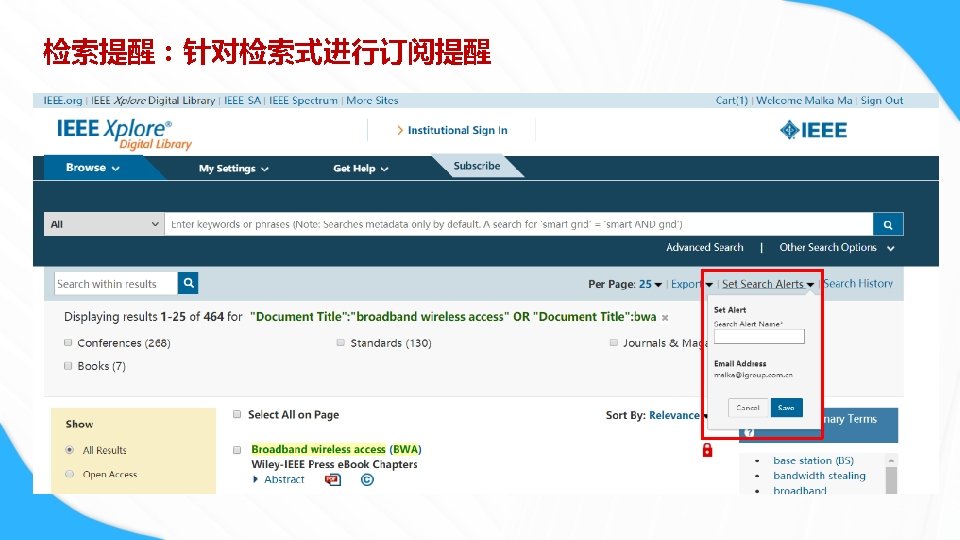Expand the Abstract disclosure triangle
The width and height of the screenshot is (960, 540).
point(255,479)
